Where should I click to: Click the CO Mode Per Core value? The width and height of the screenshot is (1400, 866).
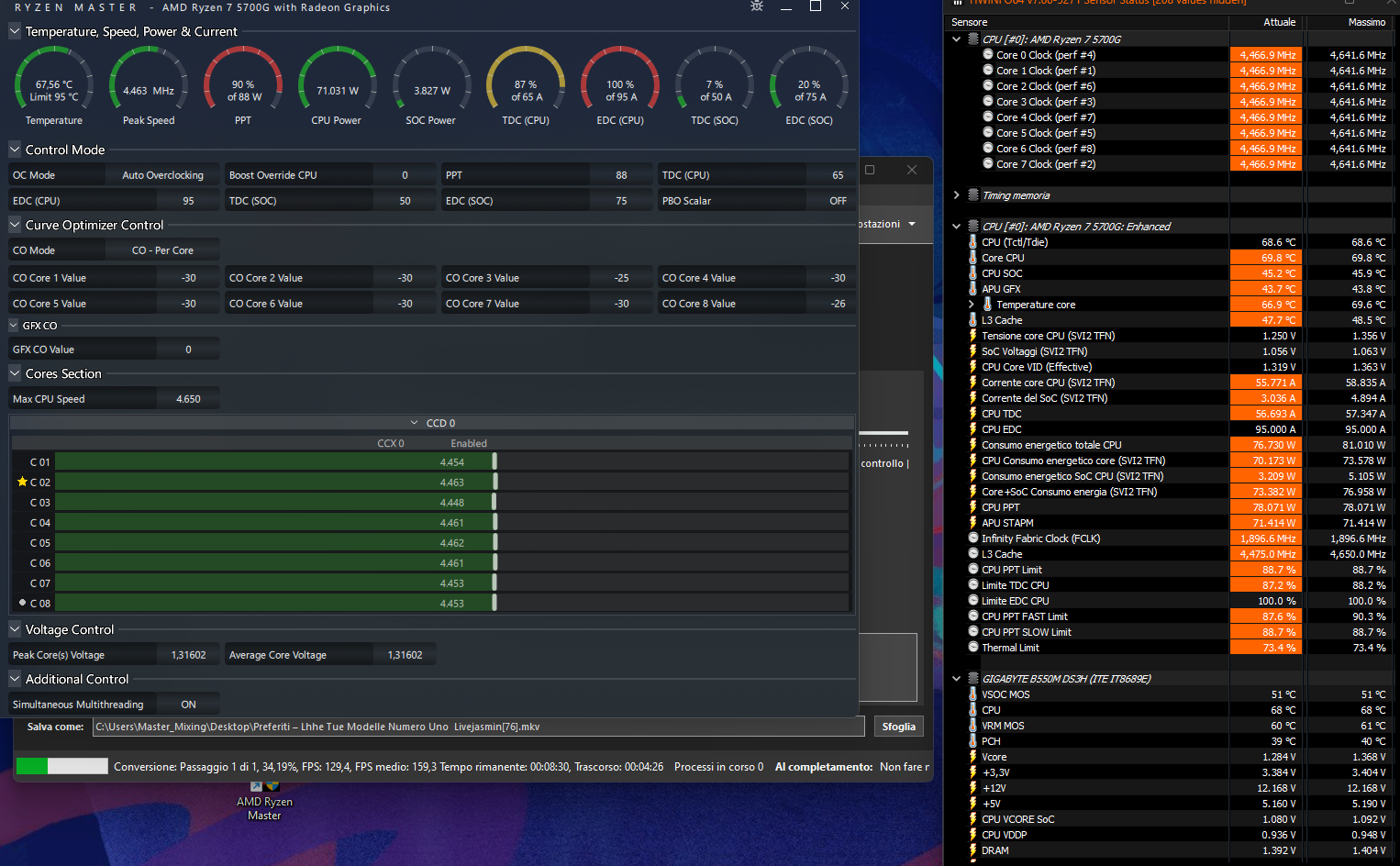click(162, 250)
